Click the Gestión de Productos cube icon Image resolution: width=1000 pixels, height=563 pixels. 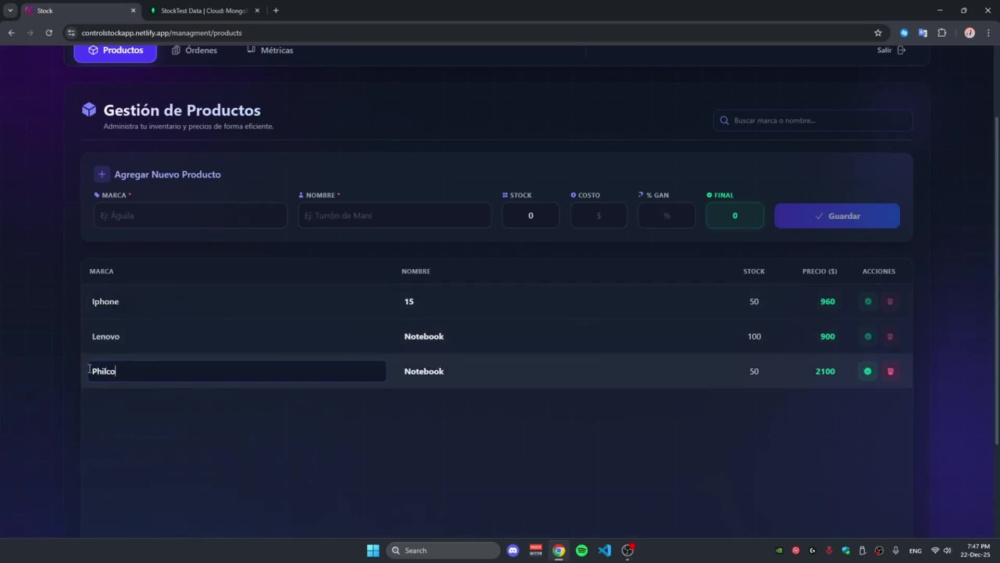89,110
